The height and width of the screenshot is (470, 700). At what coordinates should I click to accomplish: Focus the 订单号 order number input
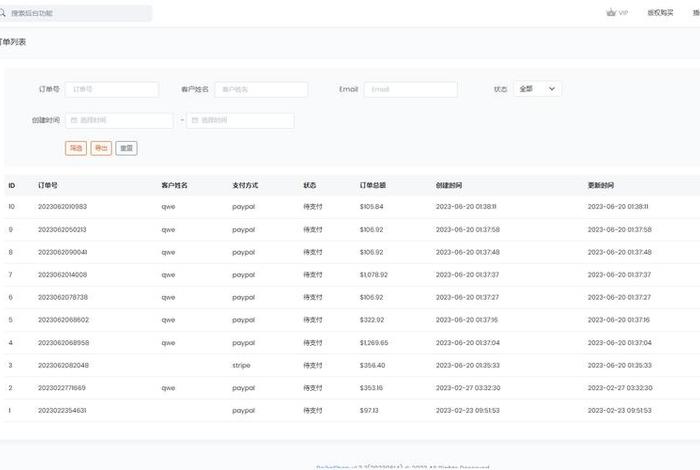pos(112,89)
